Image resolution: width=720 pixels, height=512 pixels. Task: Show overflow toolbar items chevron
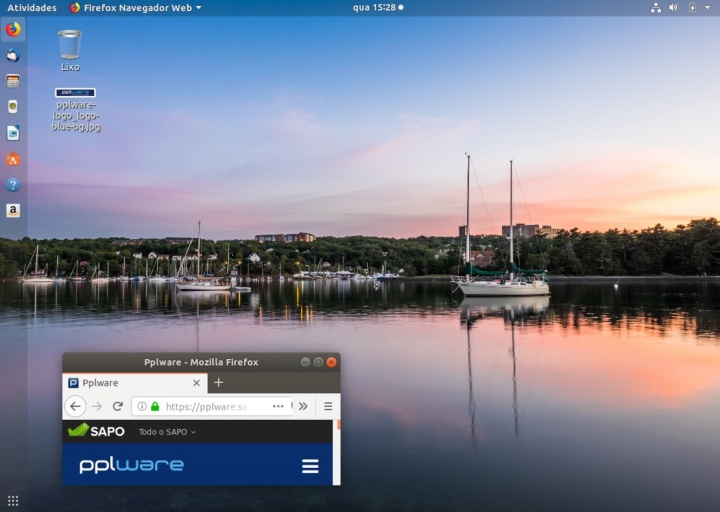(x=303, y=406)
